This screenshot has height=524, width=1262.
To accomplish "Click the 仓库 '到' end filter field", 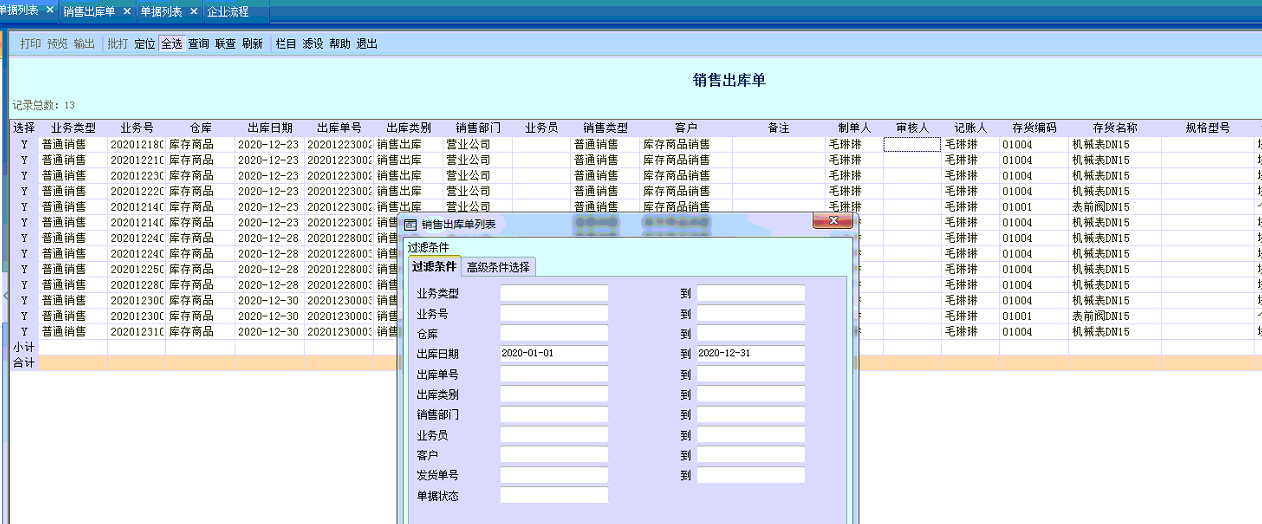I will [751, 333].
